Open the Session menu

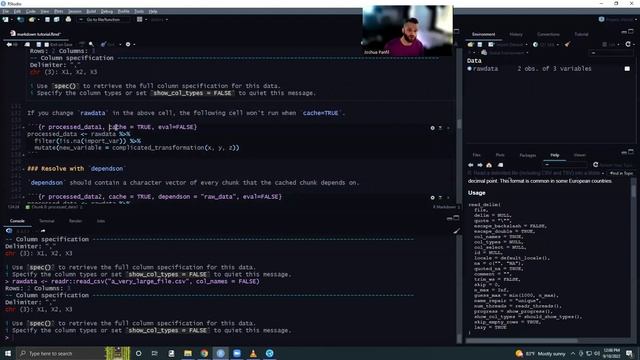pyautogui.click(x=75, y=11)
